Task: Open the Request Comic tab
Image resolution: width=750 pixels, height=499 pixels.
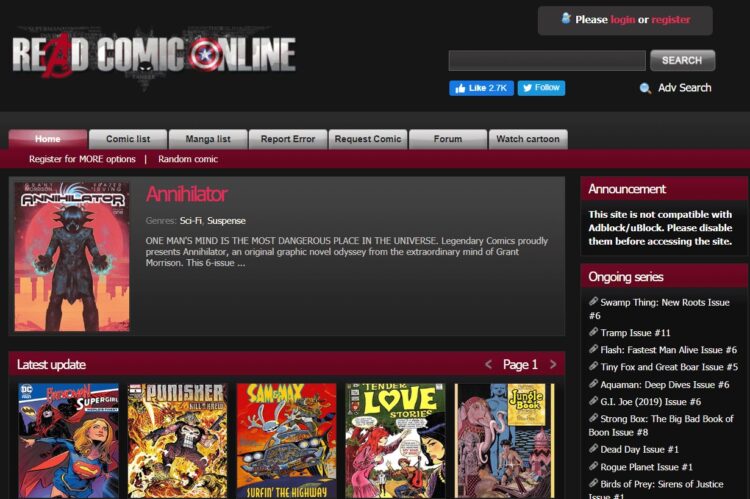Action: 368,139
